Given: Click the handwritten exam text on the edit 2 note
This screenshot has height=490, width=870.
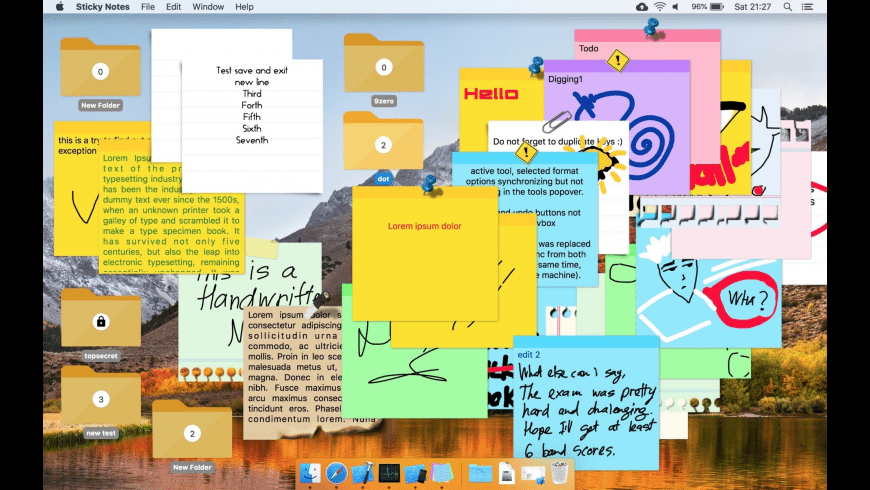Looking at the screenshot, I should tap(586, 411).
